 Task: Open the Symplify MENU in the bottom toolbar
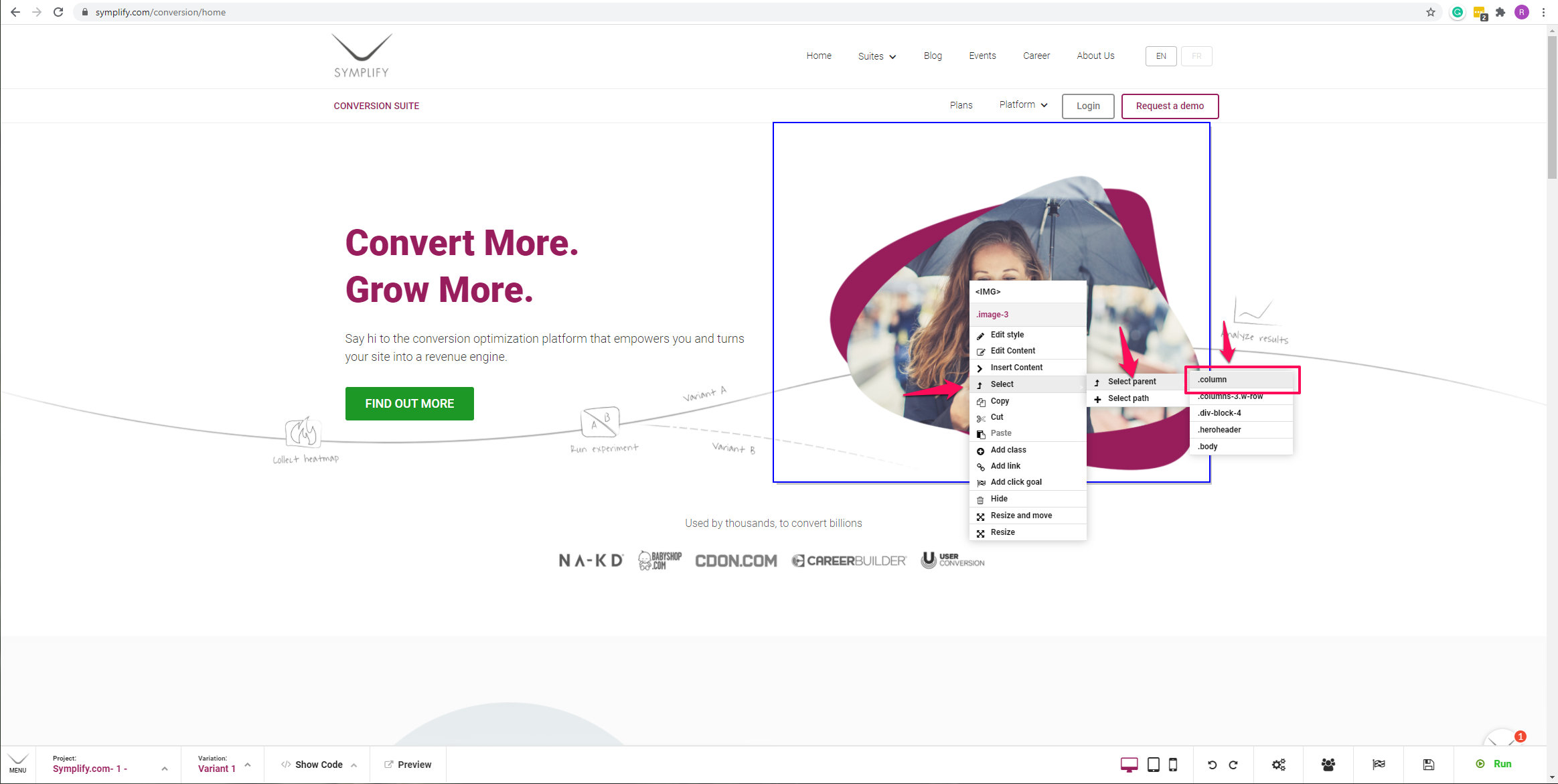click(x=18, y=763)
